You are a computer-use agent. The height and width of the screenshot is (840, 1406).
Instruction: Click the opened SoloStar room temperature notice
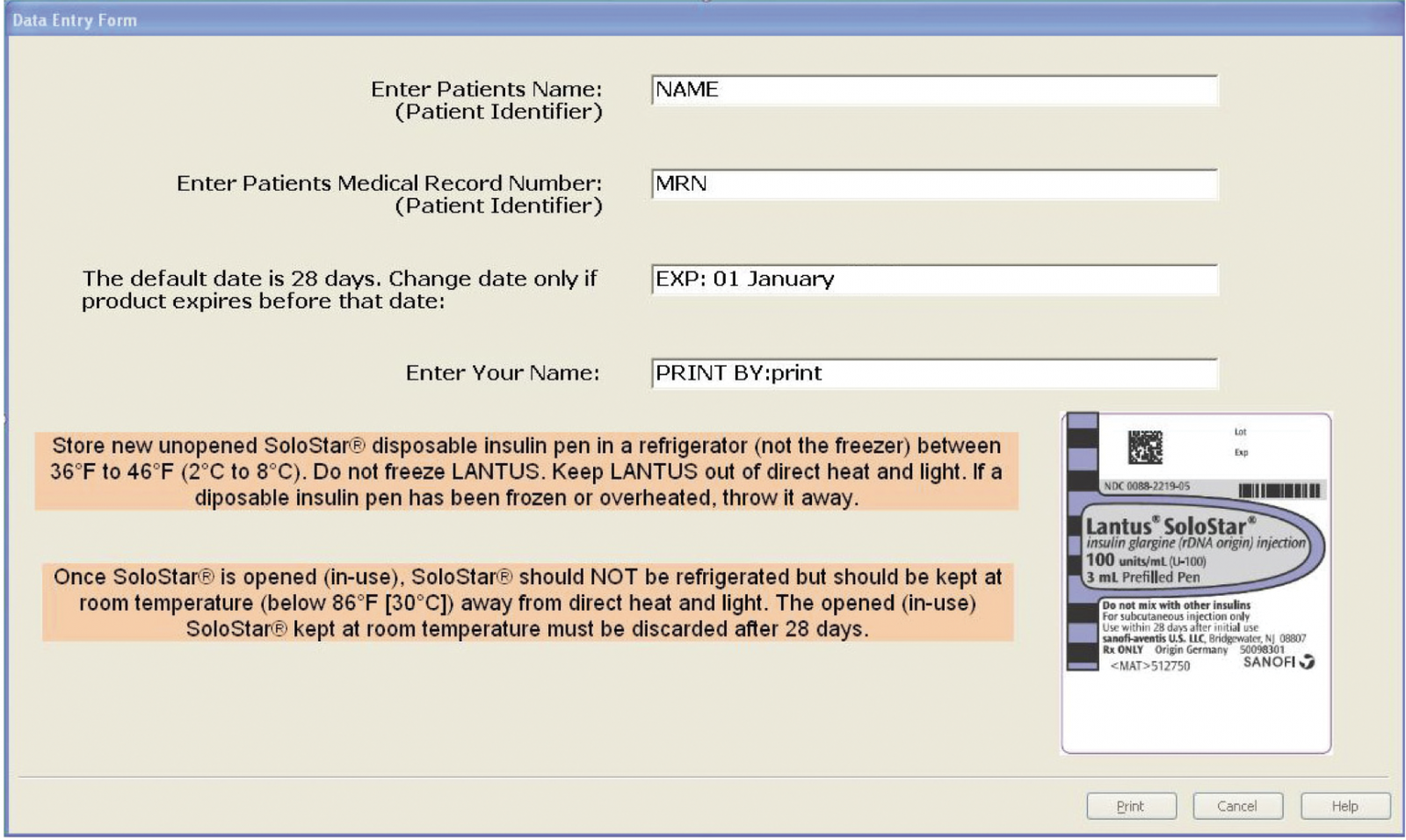click(527, 603)
